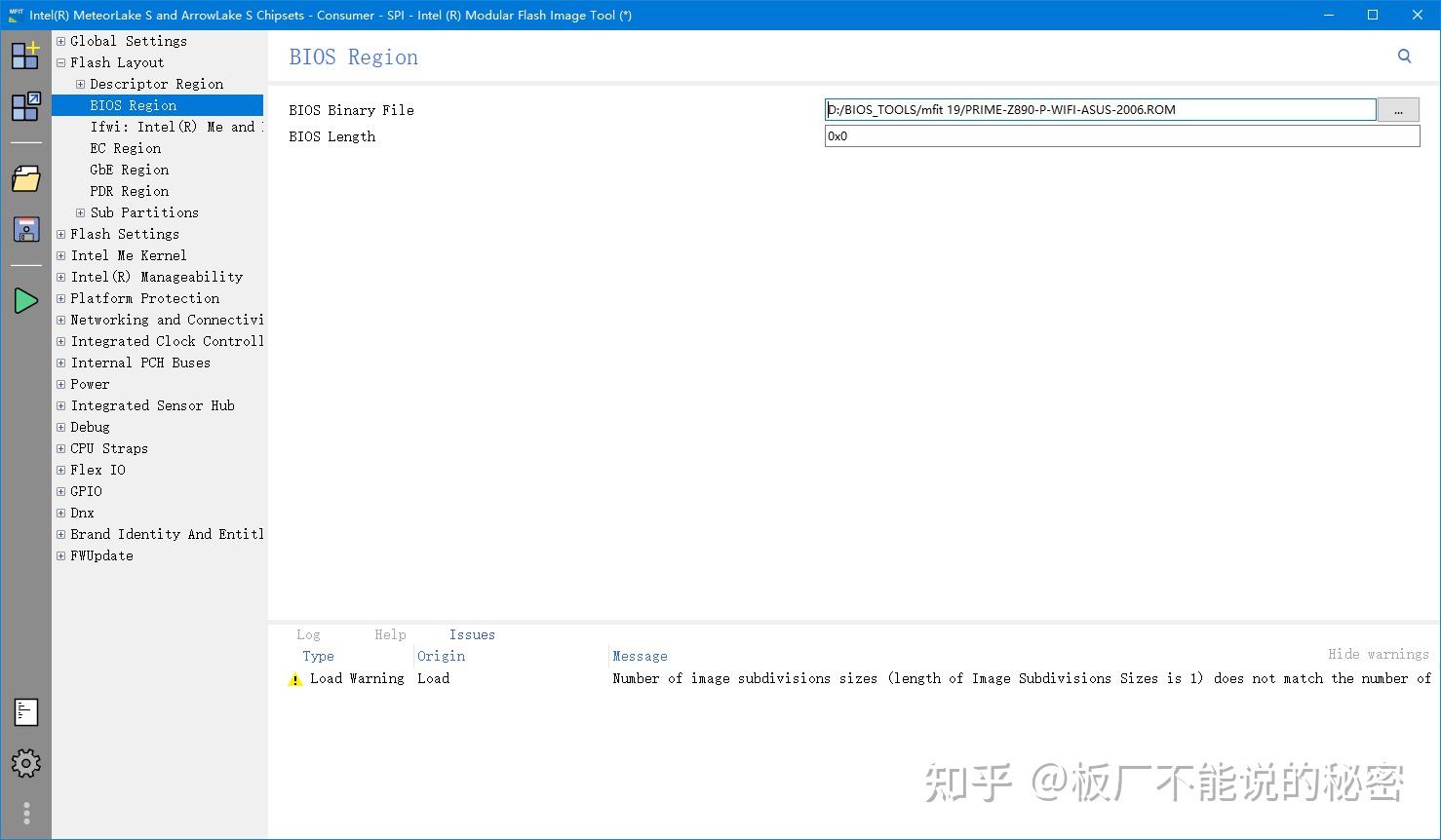The width and height of the screenshot is (1441, 840).
Task: Expand the Global Settings node
Action: click(61, 41)
